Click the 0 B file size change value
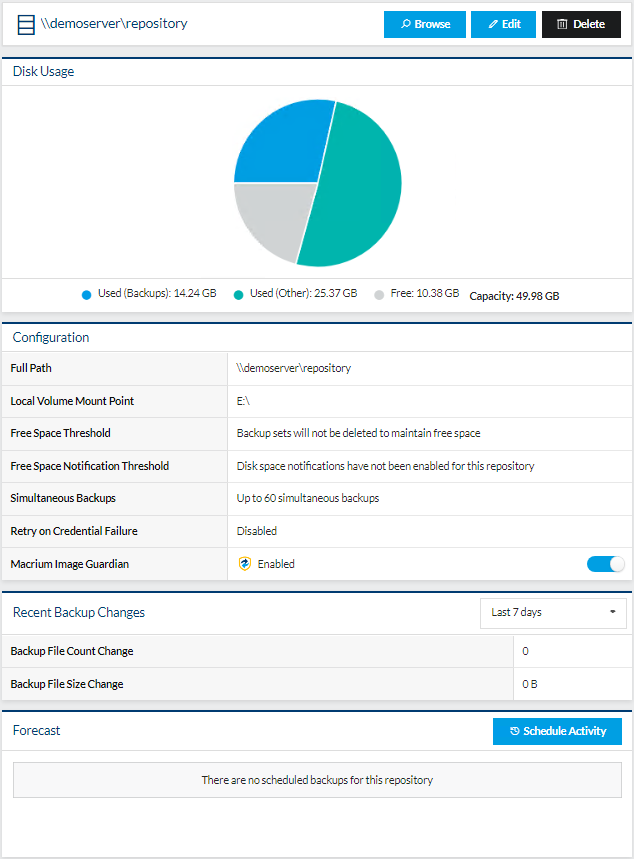The width and height of the screenshot is (634, 859). tap(530, 684)
